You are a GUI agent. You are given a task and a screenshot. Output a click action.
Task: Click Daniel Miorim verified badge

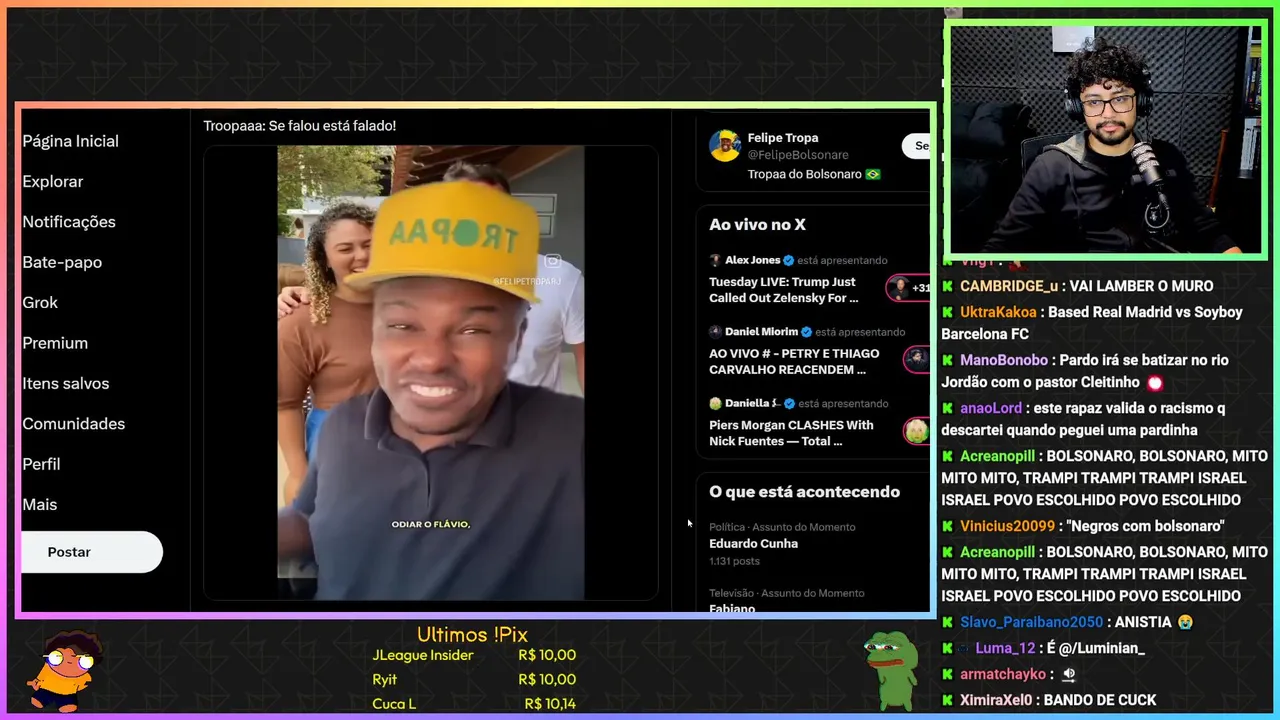click(x=806, y=332)
